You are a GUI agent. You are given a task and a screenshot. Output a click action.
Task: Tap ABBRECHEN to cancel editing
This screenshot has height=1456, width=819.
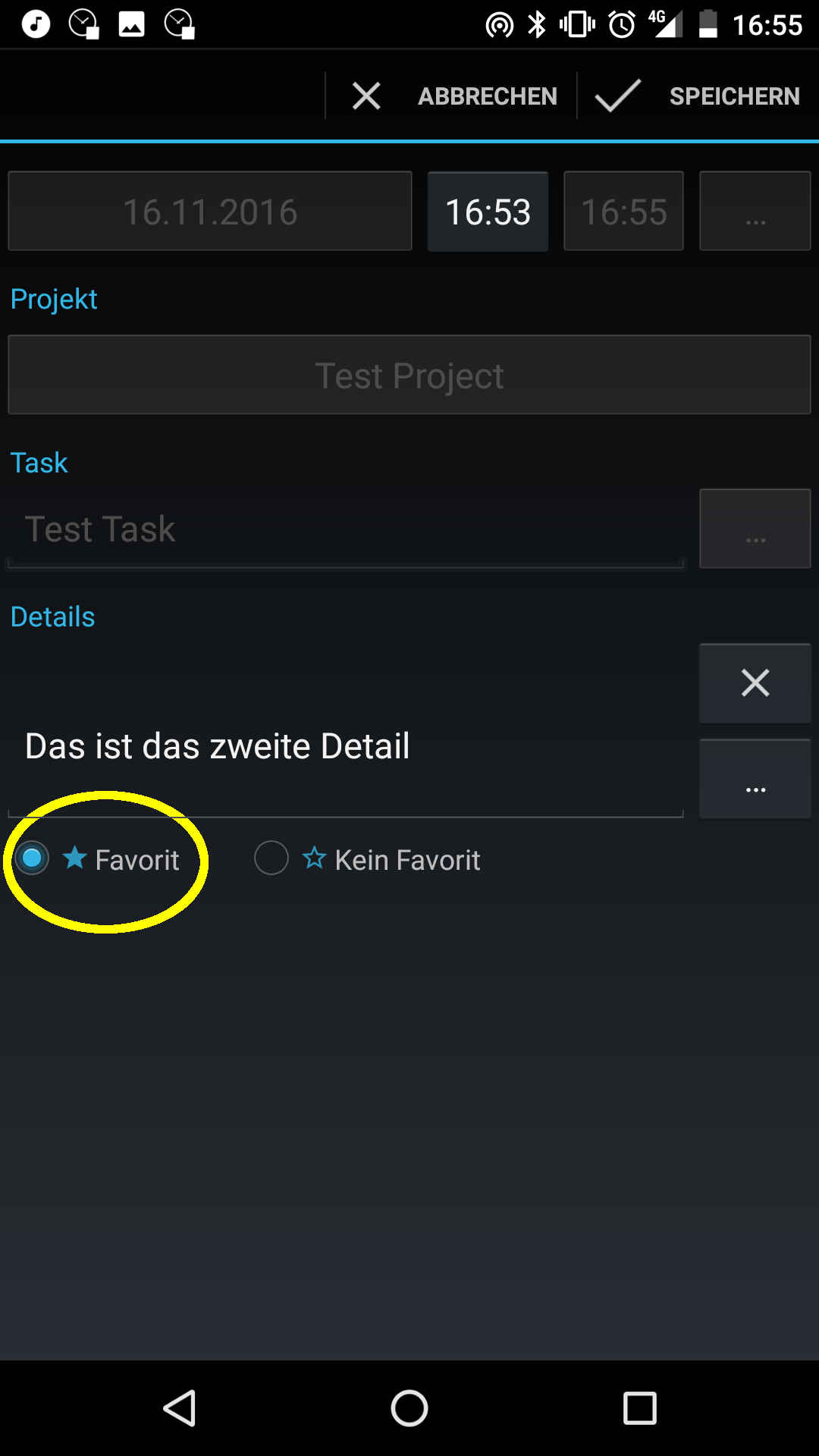pos(488,96)
